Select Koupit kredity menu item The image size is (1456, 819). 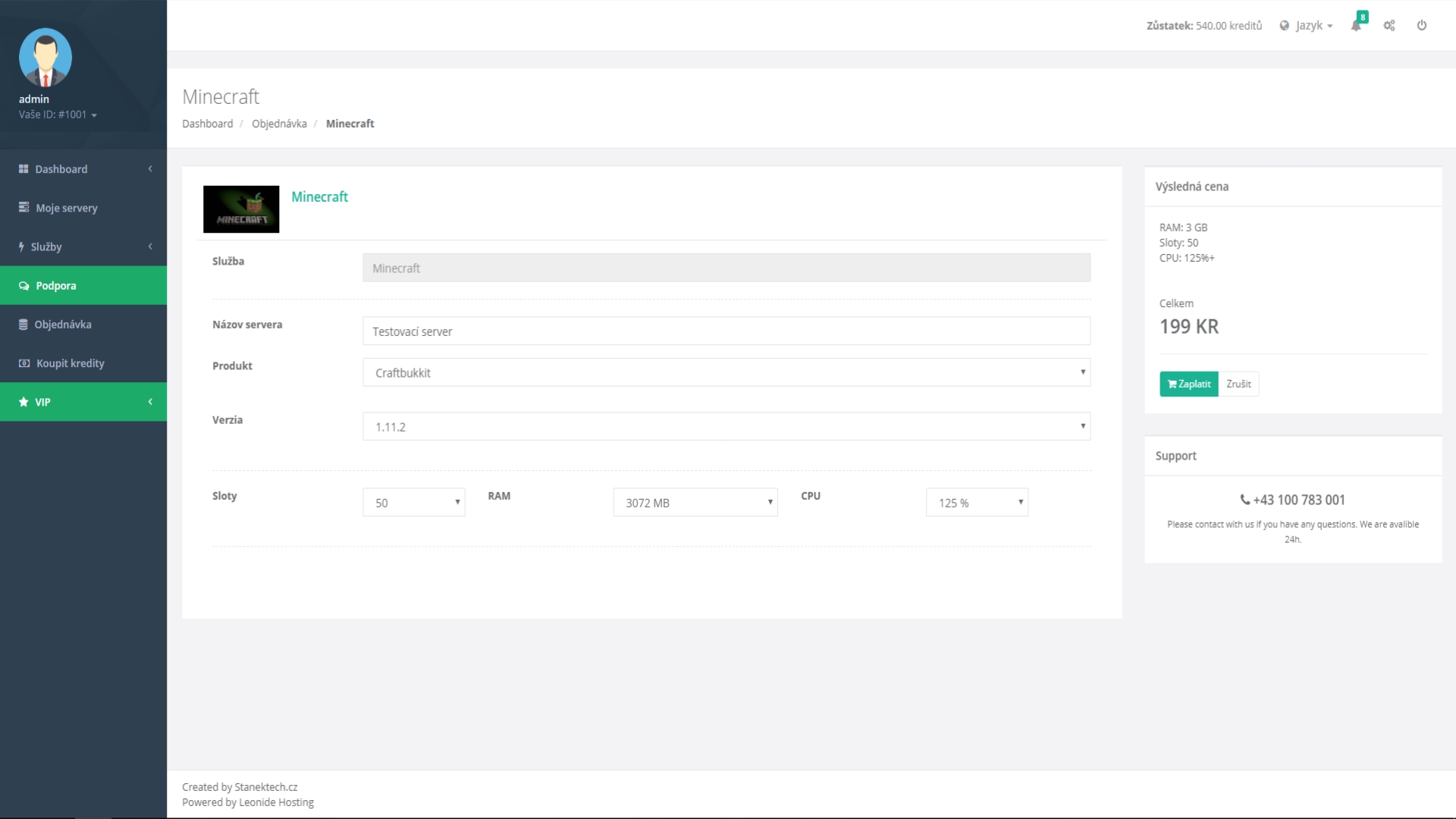tap(70, 363)
